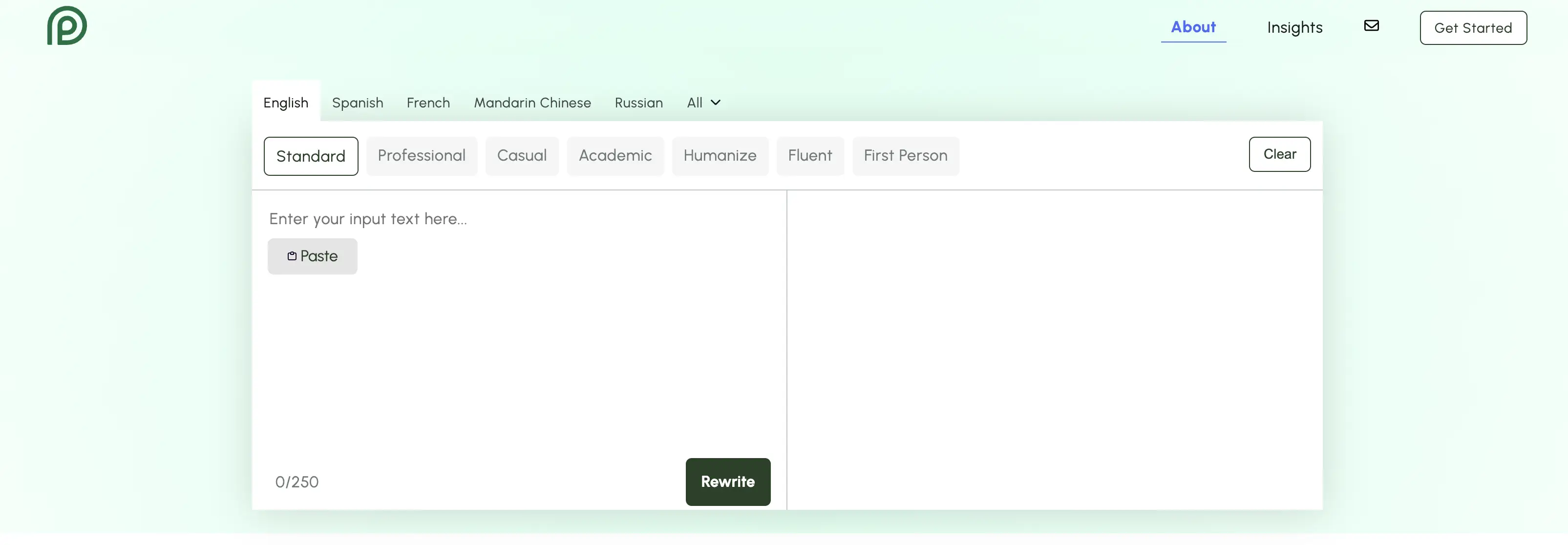
Task: Switch to the Spanish language tab
Action: coord(357,103)
